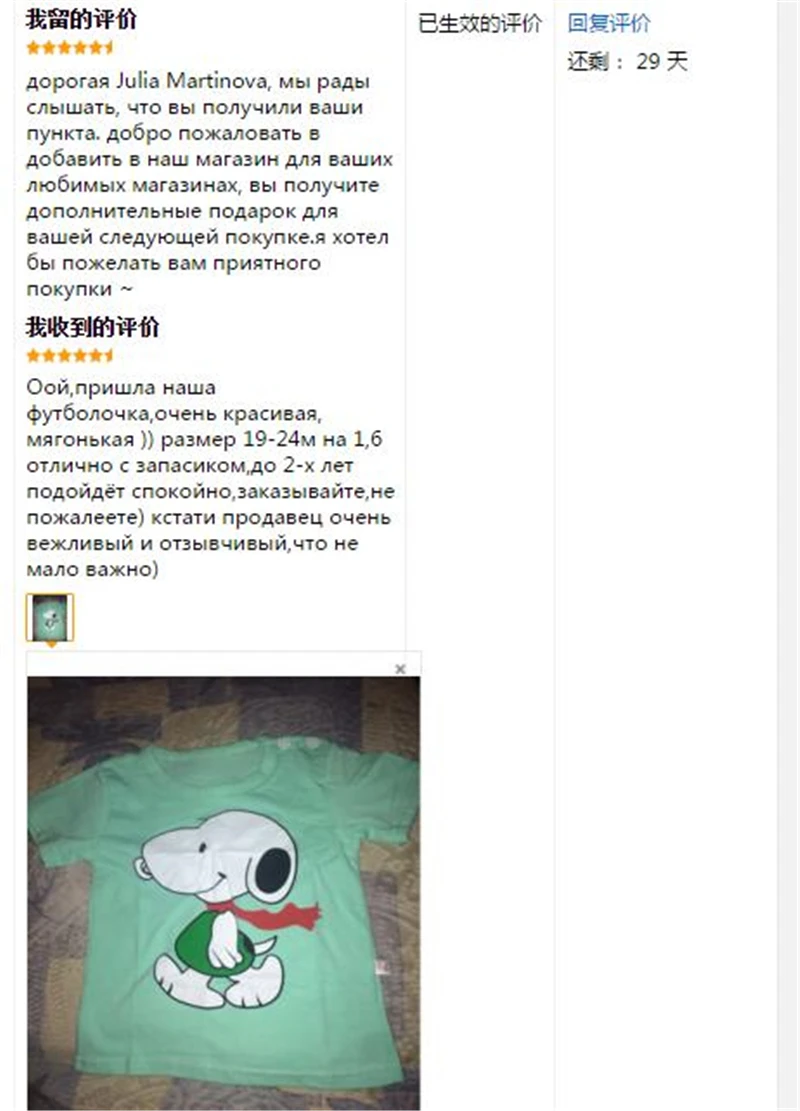The width and height of the screenshot is (800, 1111).
Task: Click the 还剩 29 天 remaining days text
Action: coord(627,62)
